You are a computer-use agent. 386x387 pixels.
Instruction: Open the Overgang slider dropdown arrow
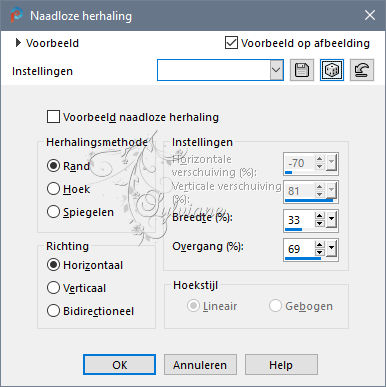[x=331, y=249]
